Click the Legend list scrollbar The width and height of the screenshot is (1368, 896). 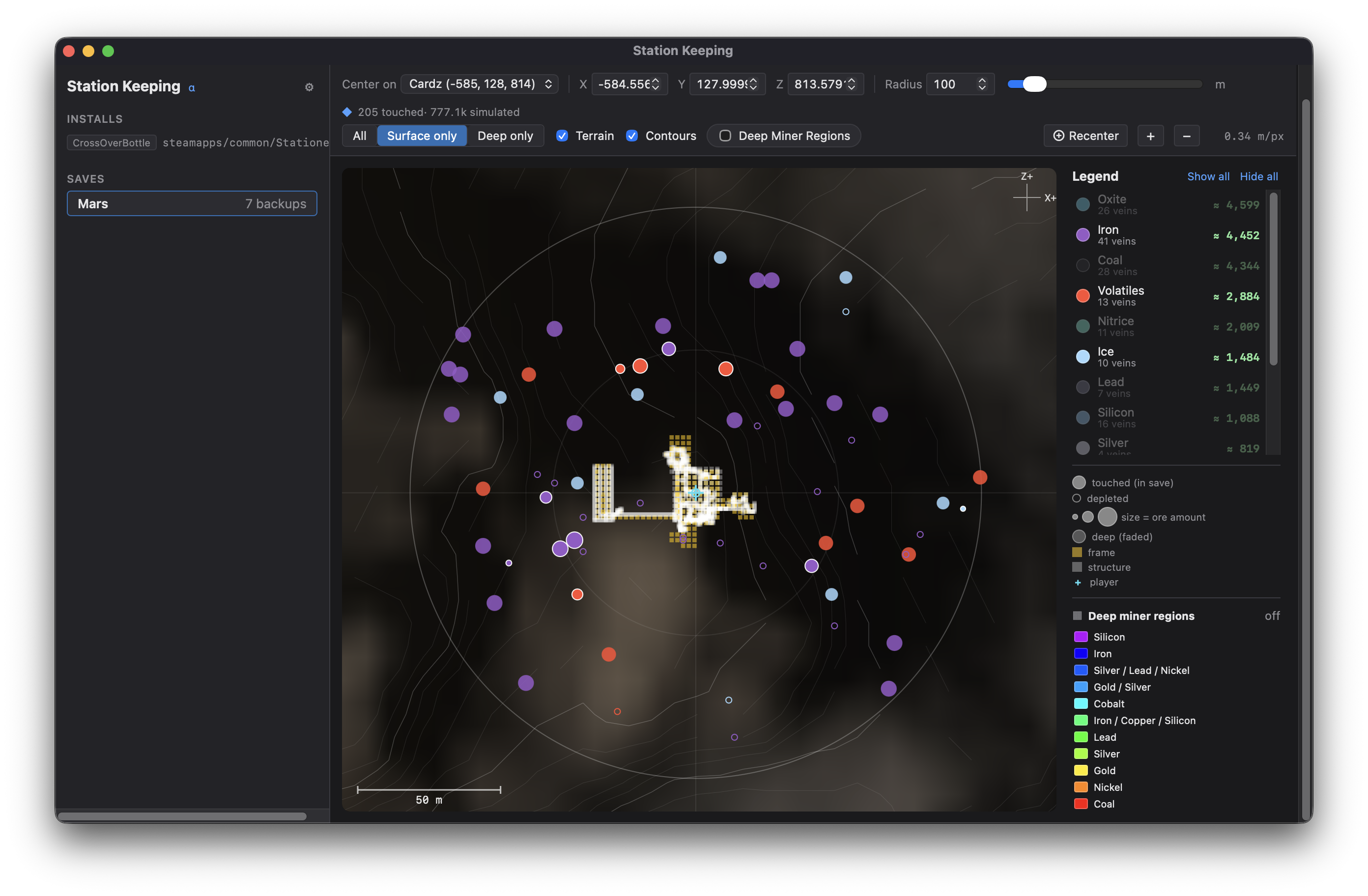(x=1273, y=280)
